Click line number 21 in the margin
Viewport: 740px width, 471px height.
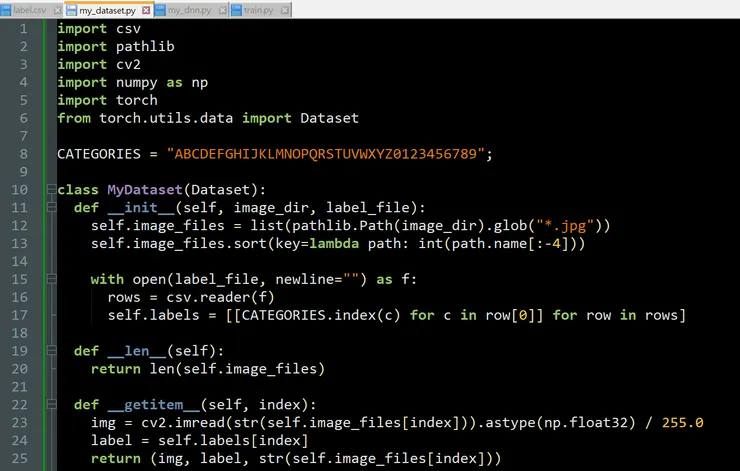coord(19,387)
